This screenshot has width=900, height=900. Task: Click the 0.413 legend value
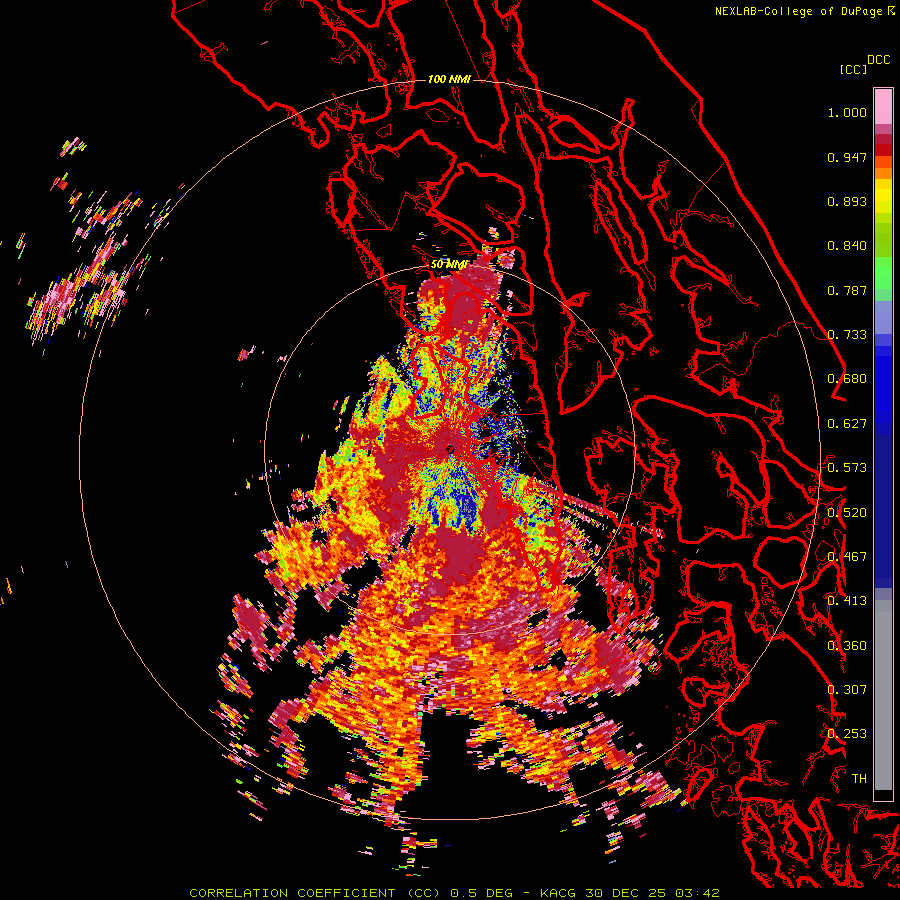click(847, 601)
